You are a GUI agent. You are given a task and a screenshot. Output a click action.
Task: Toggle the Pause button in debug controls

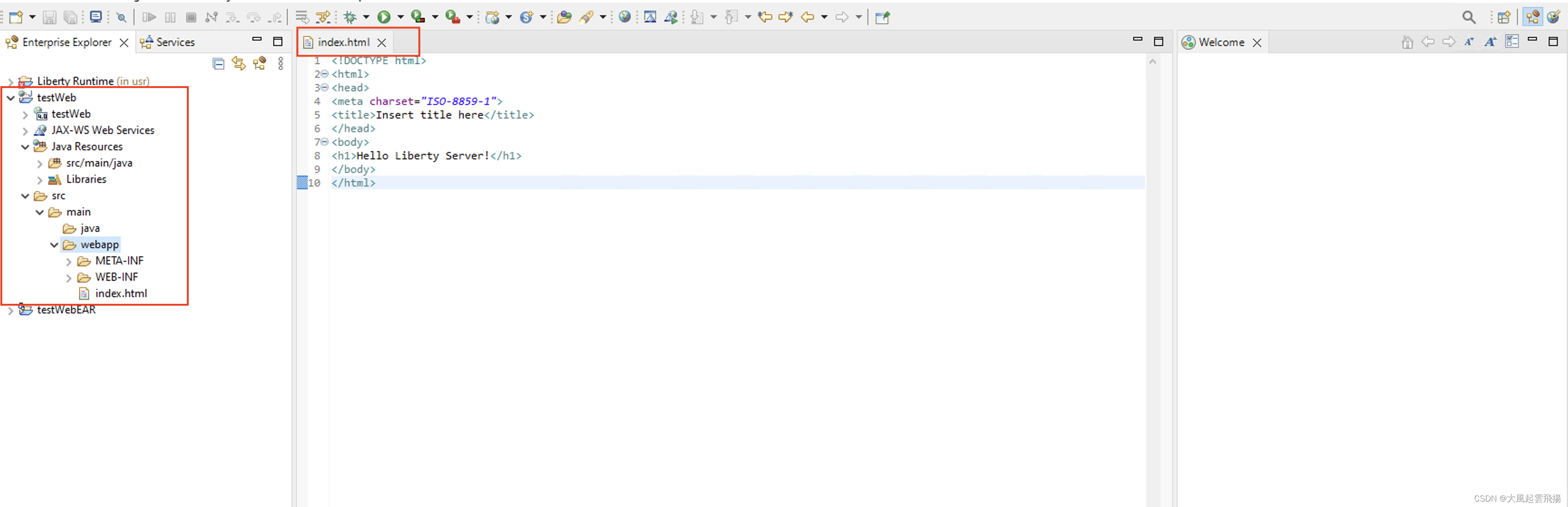point(170,17)
